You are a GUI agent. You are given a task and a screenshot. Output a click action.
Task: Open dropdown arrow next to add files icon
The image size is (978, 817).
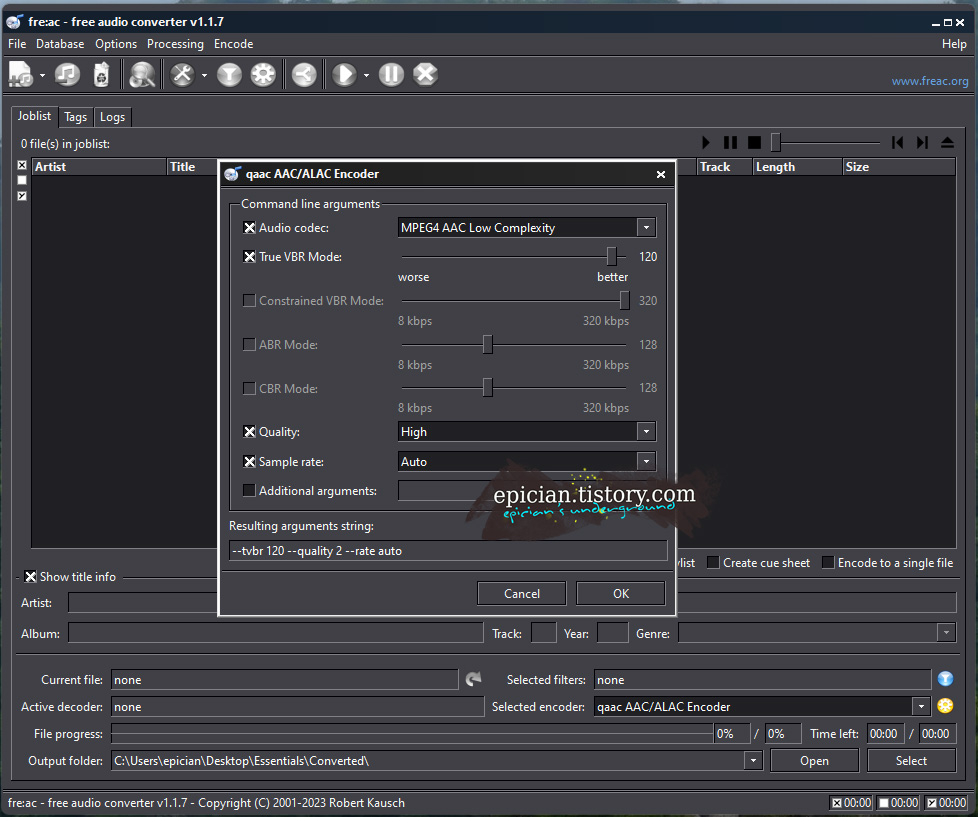(42, 75)
